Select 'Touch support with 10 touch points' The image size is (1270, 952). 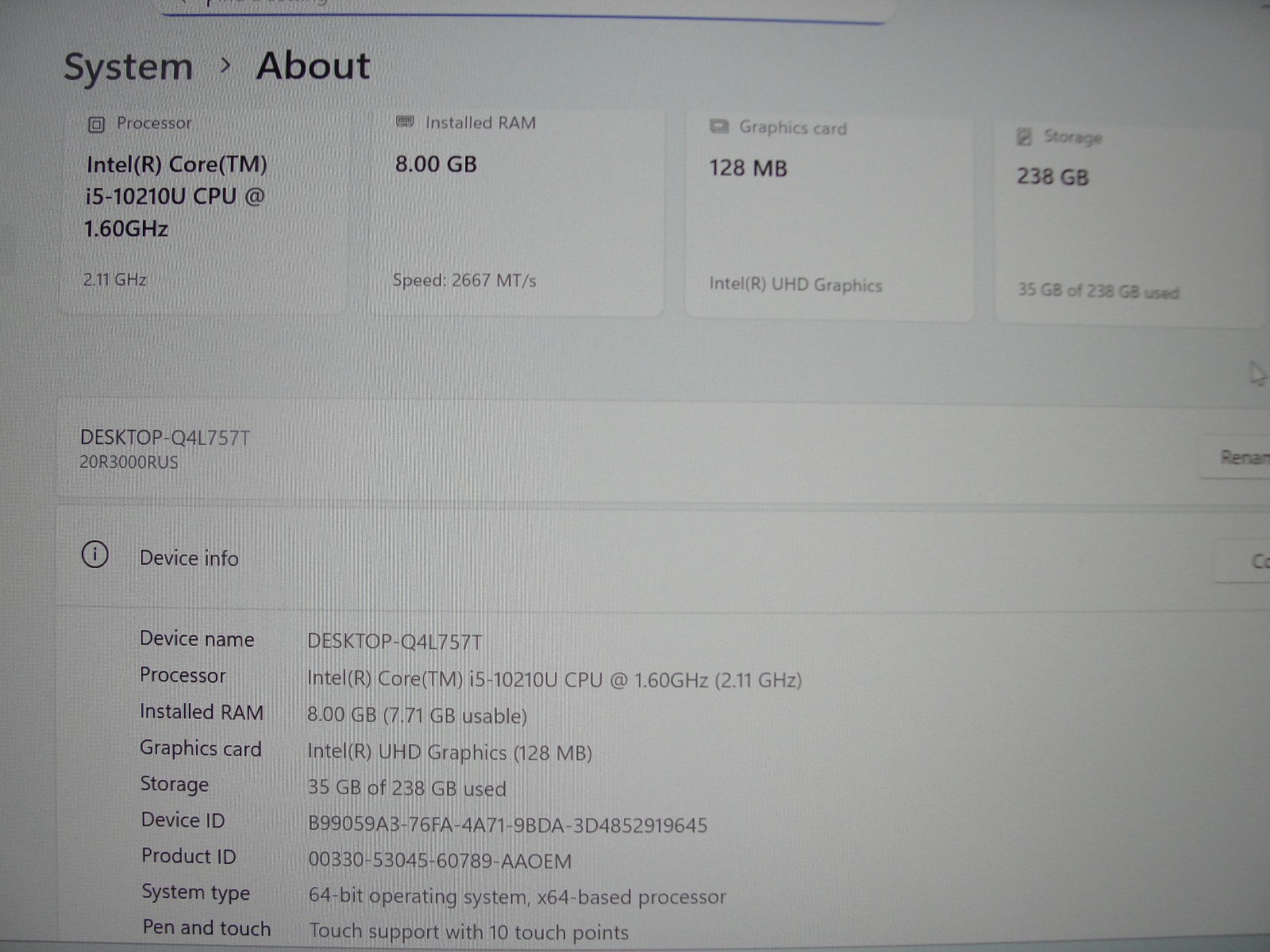tap(468, 931)
